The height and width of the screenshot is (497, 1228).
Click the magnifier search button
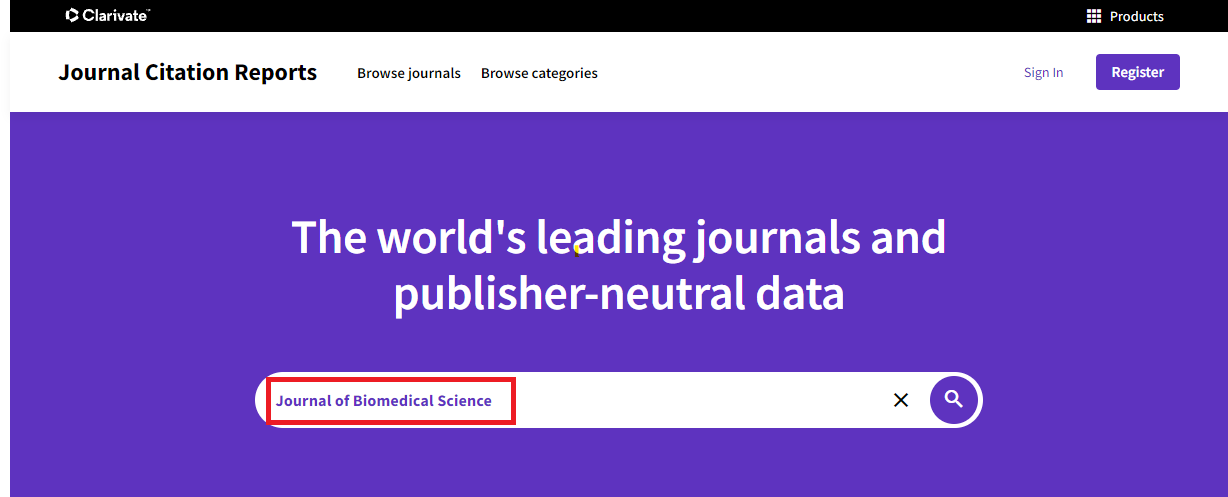click(954, 400)
